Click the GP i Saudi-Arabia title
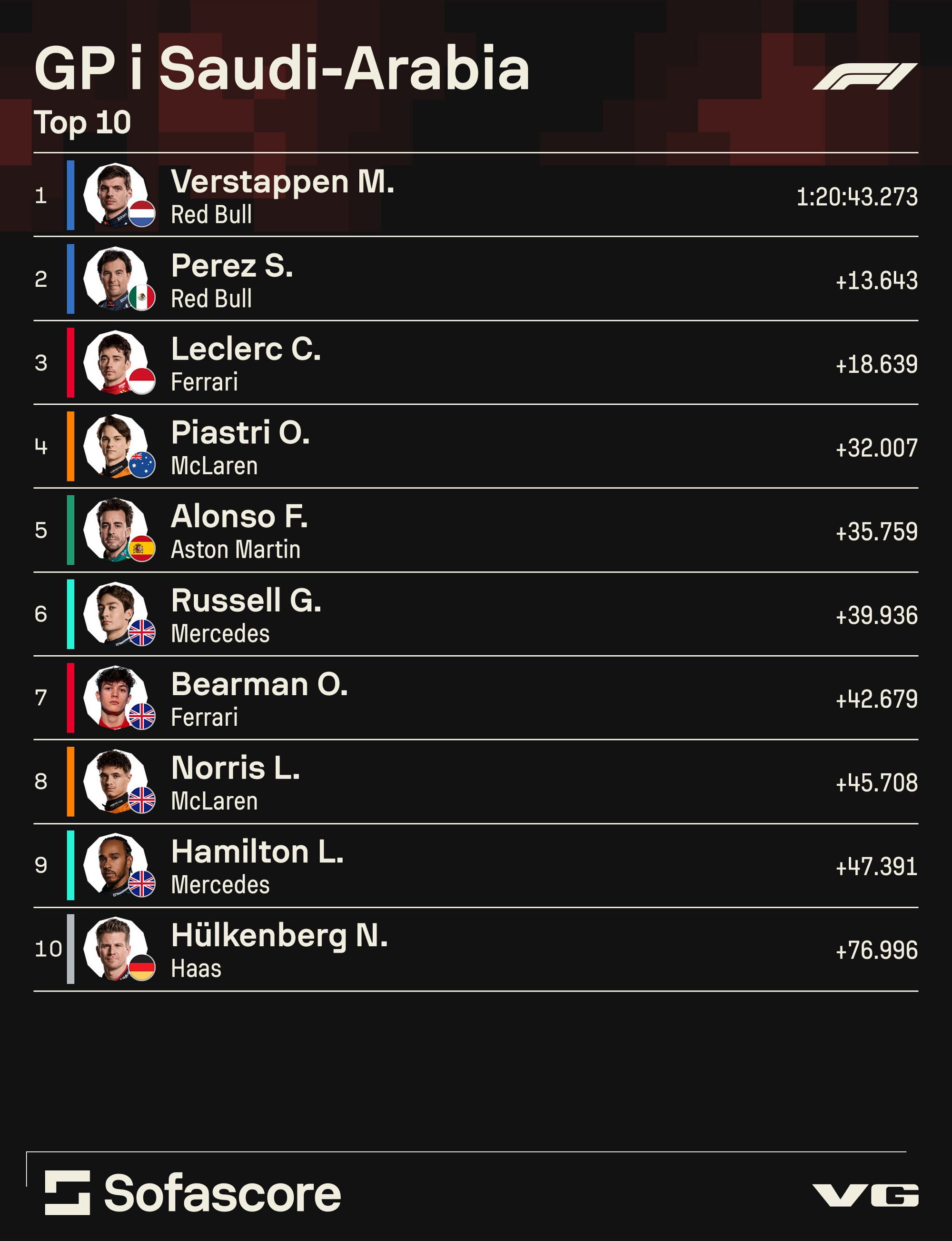The width and height of the screenshot is (952, 1241). pyautogui.click(x=282, y=69)
